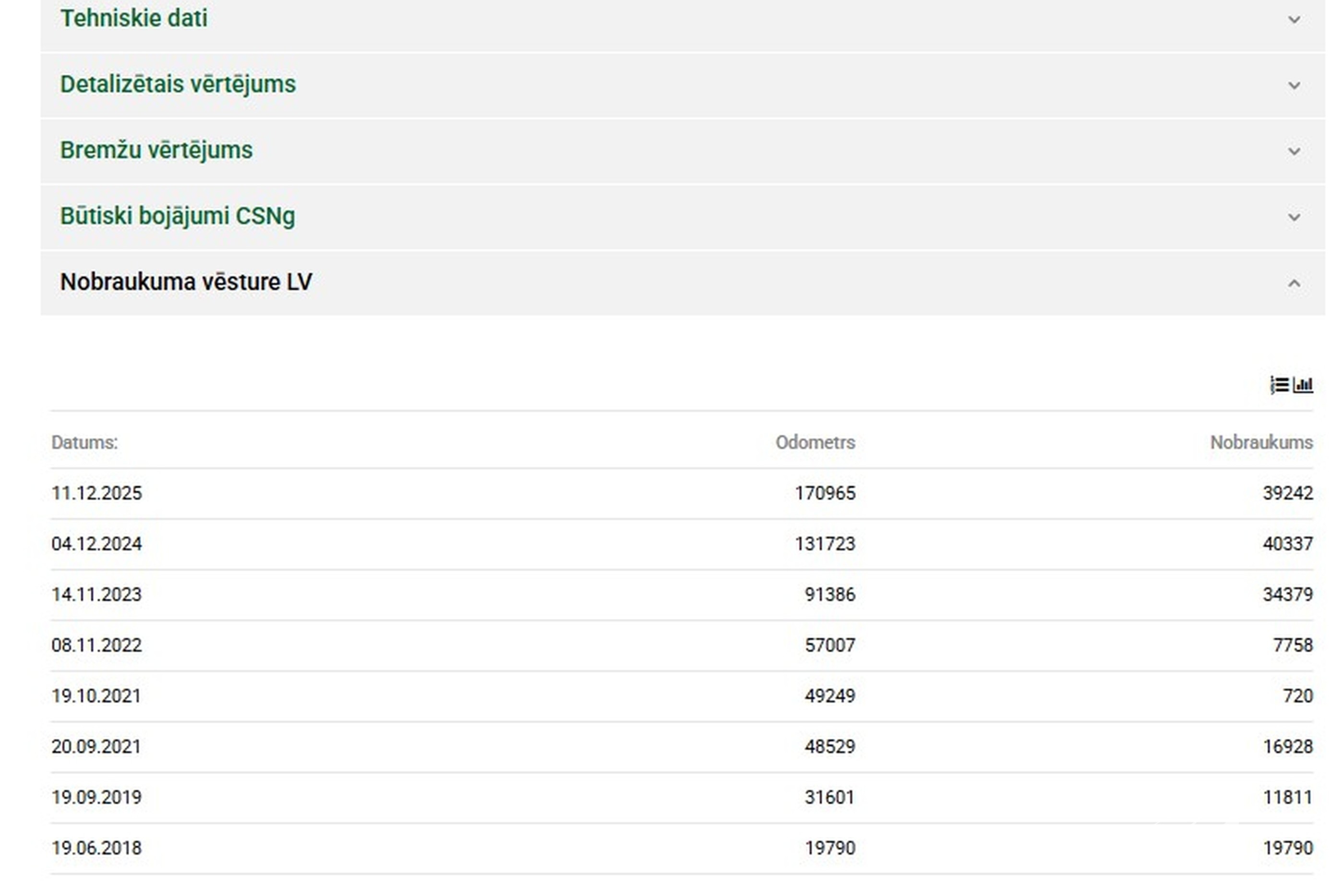
Task: Switch to list view icon
Action: point(1279,385)
